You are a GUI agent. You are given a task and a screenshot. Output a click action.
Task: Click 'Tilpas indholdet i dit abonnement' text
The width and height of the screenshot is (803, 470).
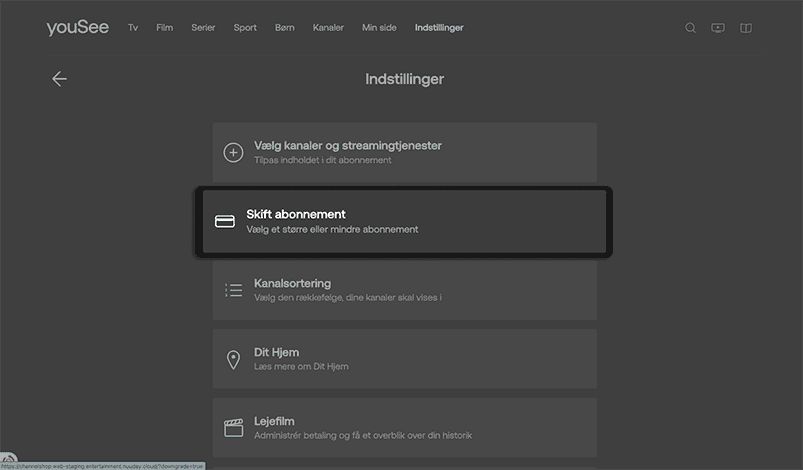coord(323,160)
